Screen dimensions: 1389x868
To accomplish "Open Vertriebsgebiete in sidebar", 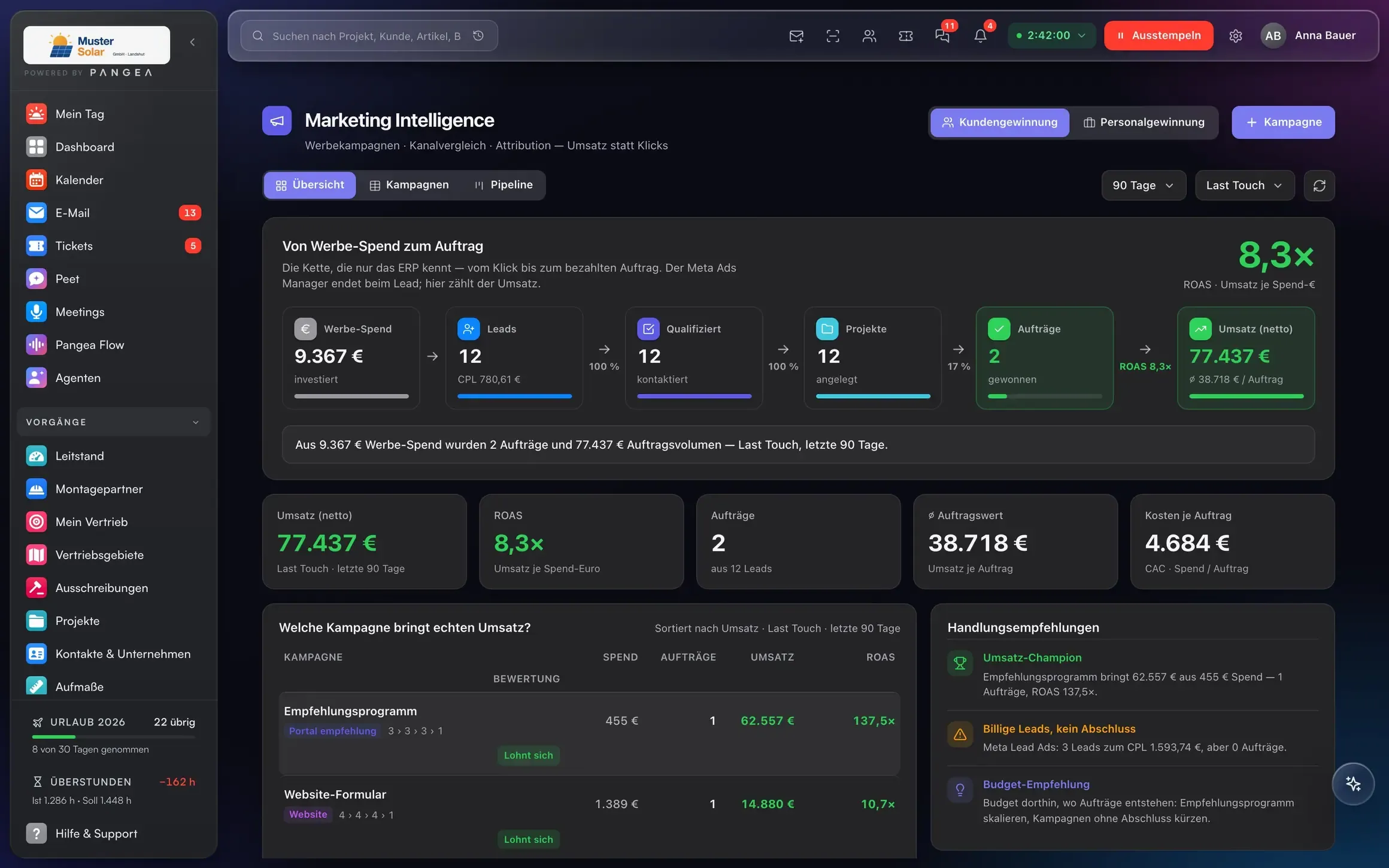I will [x=113, y=555].
